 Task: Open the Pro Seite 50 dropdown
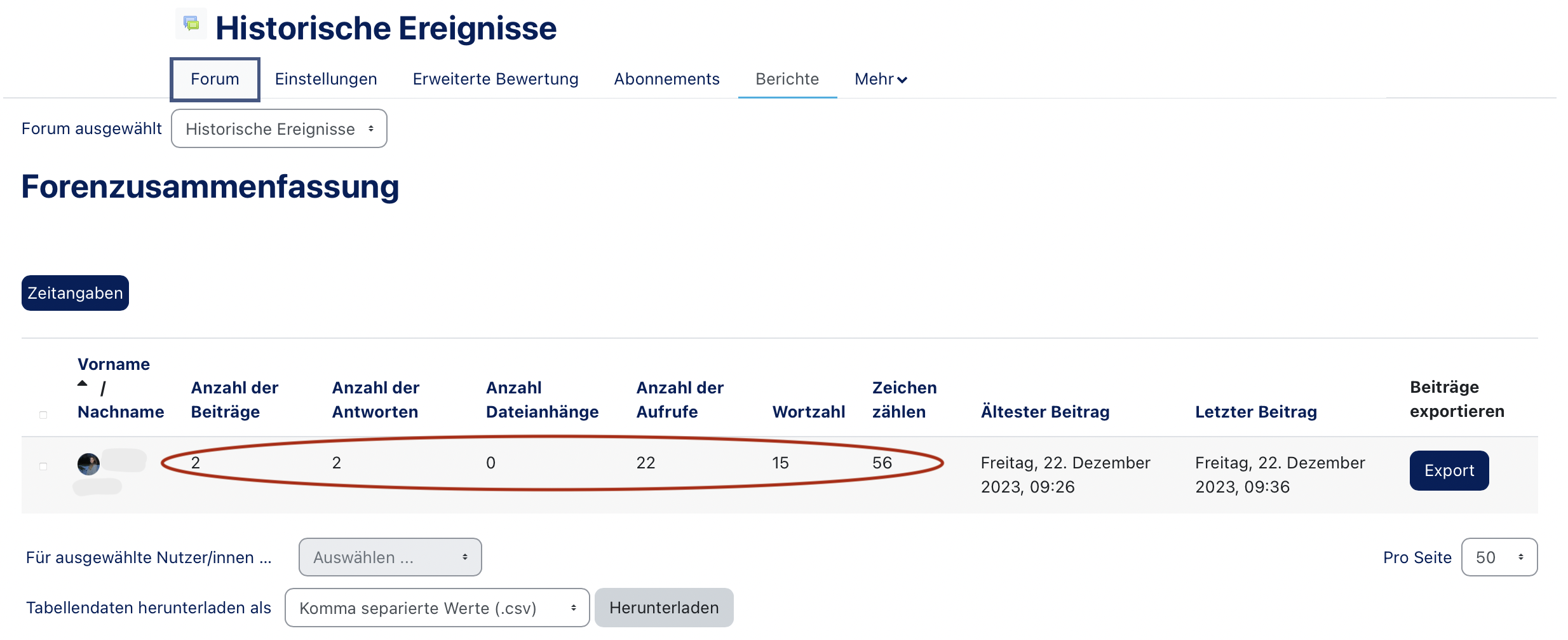pos(1498,557)
